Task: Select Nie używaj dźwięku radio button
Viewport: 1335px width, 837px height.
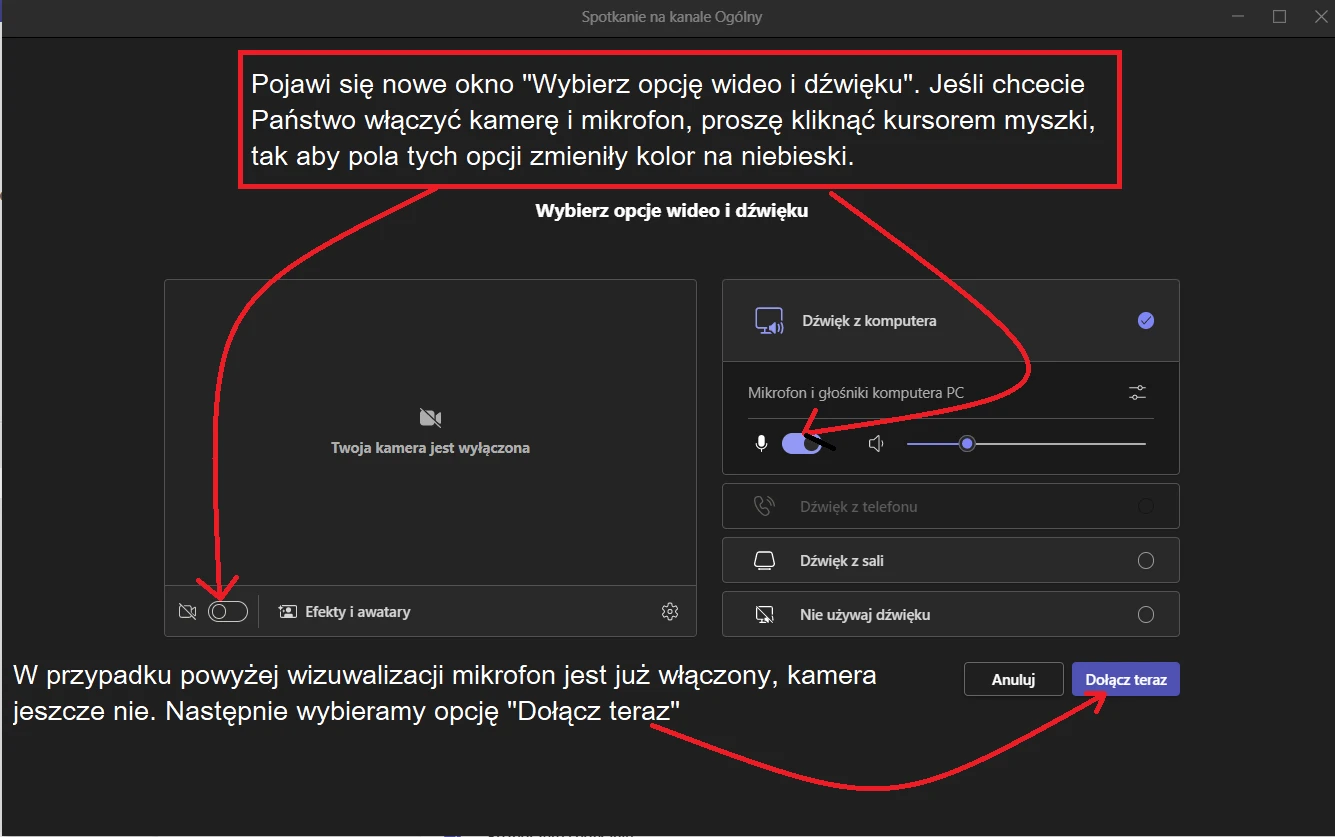Action: coord(1146,614)
